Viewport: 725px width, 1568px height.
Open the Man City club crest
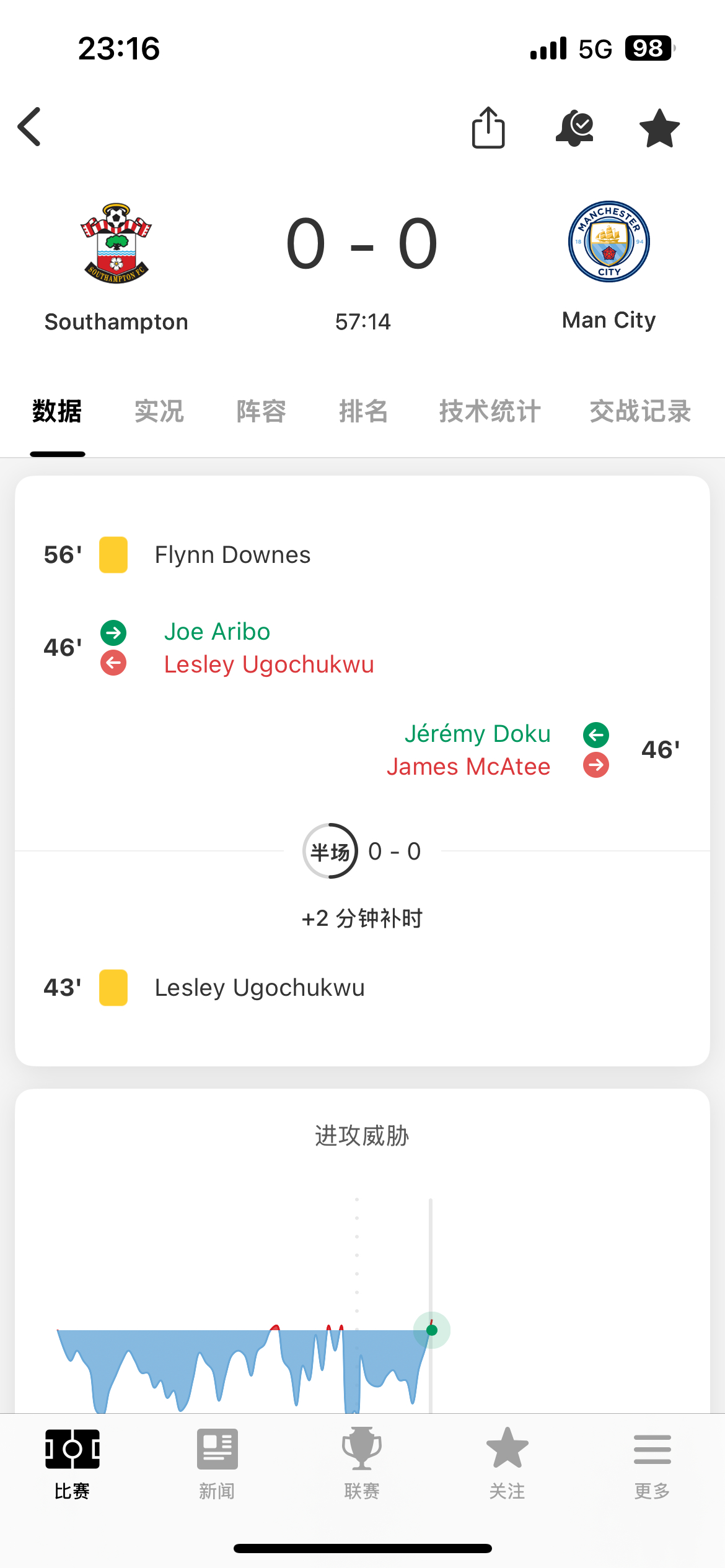[609, 242]
